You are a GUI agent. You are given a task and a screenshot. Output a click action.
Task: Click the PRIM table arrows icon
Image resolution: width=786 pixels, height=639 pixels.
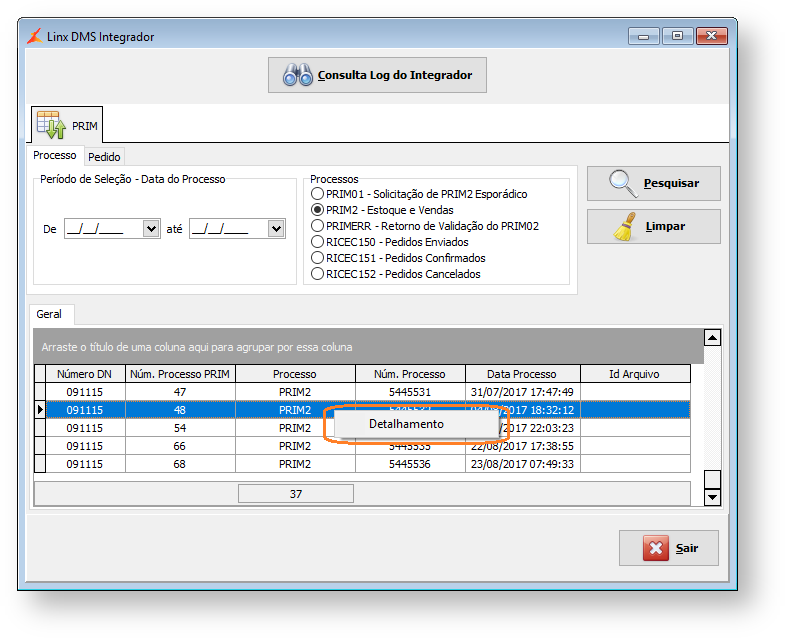(51, 125)
